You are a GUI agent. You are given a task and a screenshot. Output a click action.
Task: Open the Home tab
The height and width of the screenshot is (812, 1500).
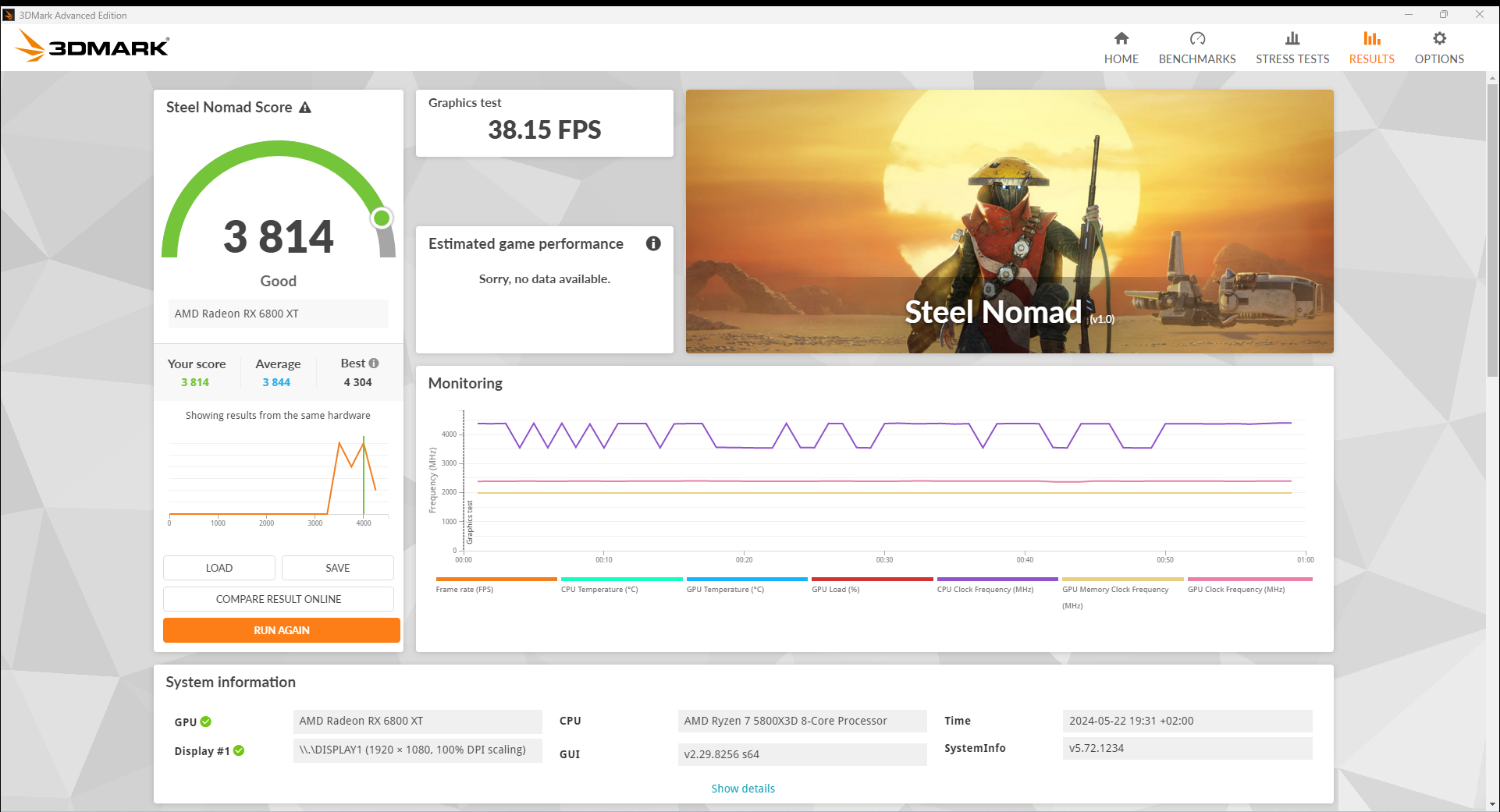1121,48
